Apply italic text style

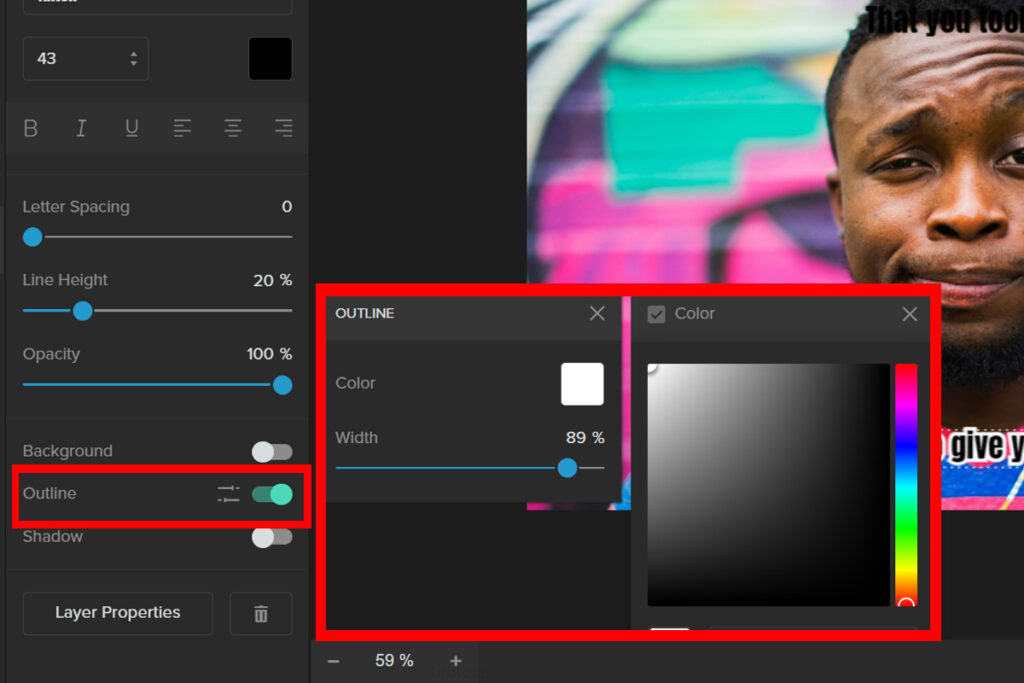[x=81, y=128]
